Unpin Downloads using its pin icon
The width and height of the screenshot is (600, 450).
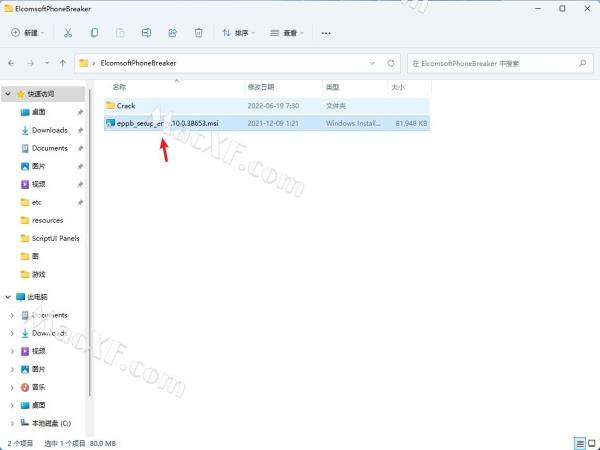80,130
